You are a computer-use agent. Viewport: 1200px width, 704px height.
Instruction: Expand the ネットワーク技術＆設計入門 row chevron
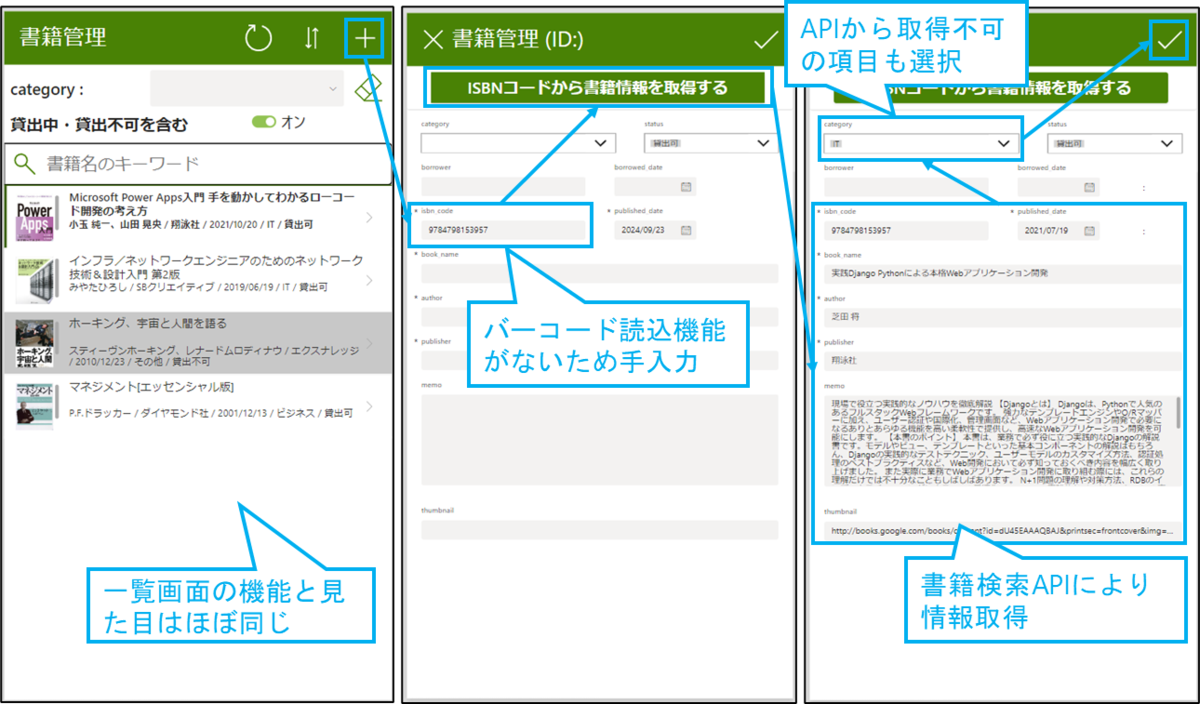pyautogui.click(x=369, y=280)
